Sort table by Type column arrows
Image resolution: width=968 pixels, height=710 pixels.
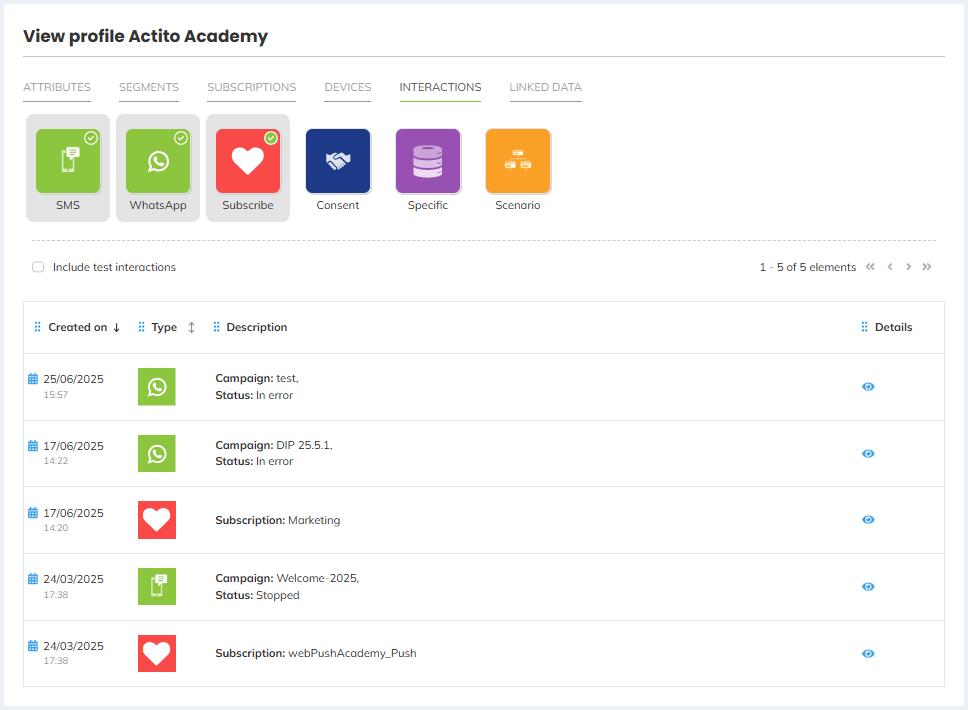click(x=191, y=327)
